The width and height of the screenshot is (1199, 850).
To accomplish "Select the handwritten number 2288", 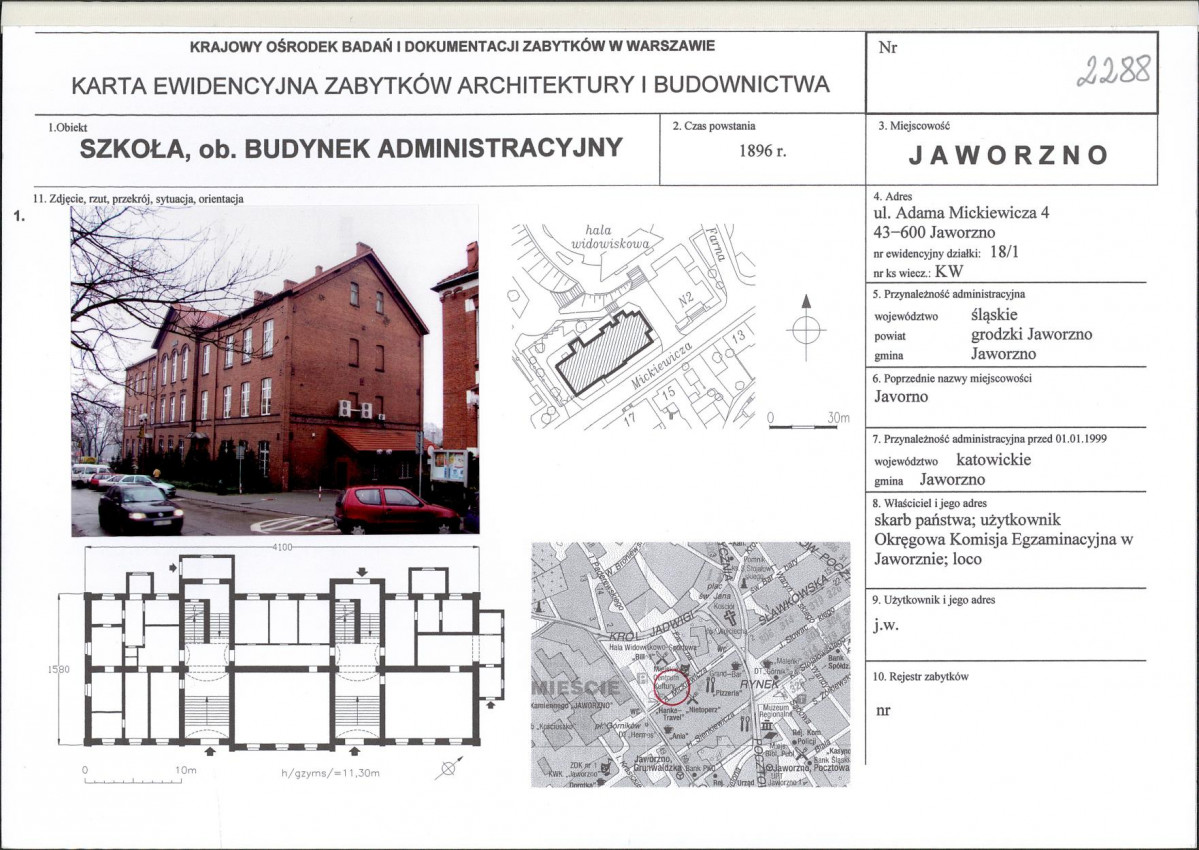I will point(1113,72).
